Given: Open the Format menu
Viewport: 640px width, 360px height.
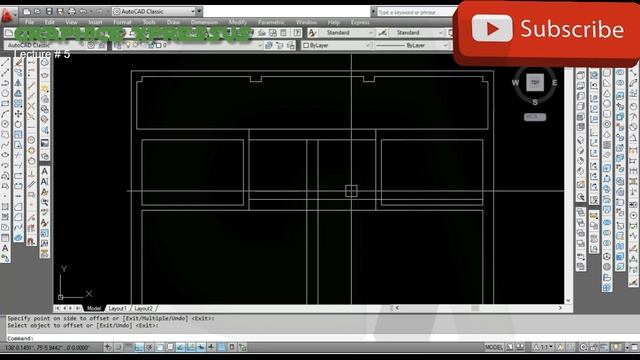Looking at the screenshot, I should [122, 22].
